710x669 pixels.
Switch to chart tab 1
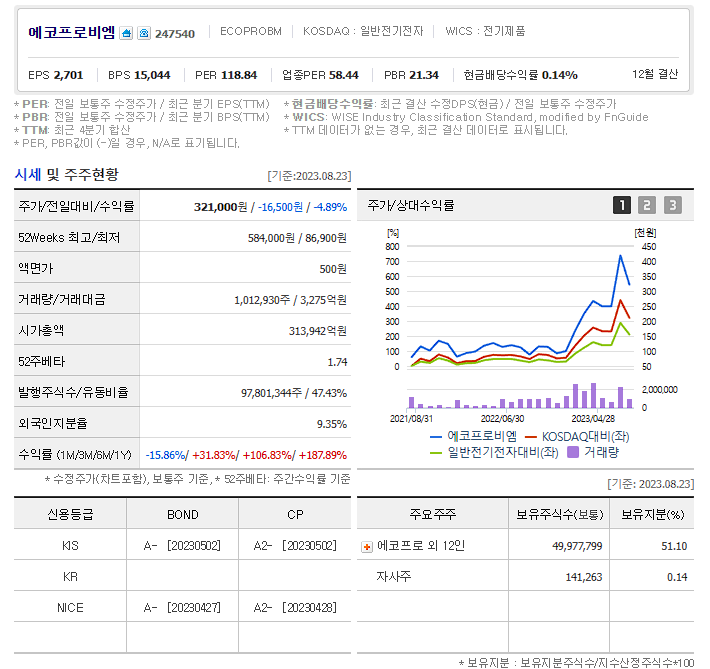[622, 205]
